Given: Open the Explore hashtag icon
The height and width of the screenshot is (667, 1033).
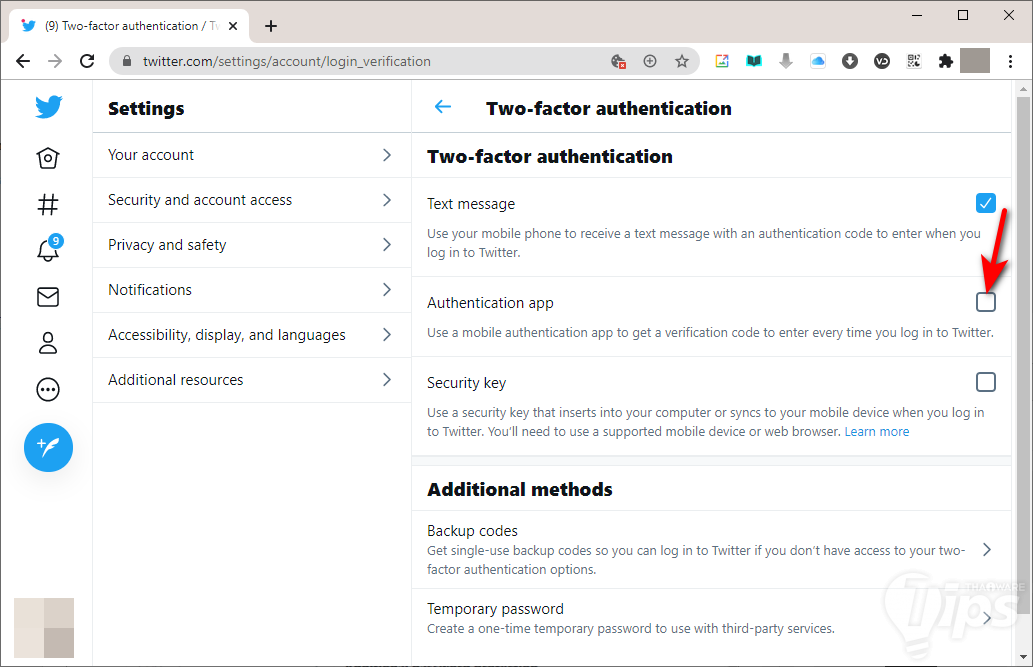Looking at the screenshot, I should click(x=48, y=204).
